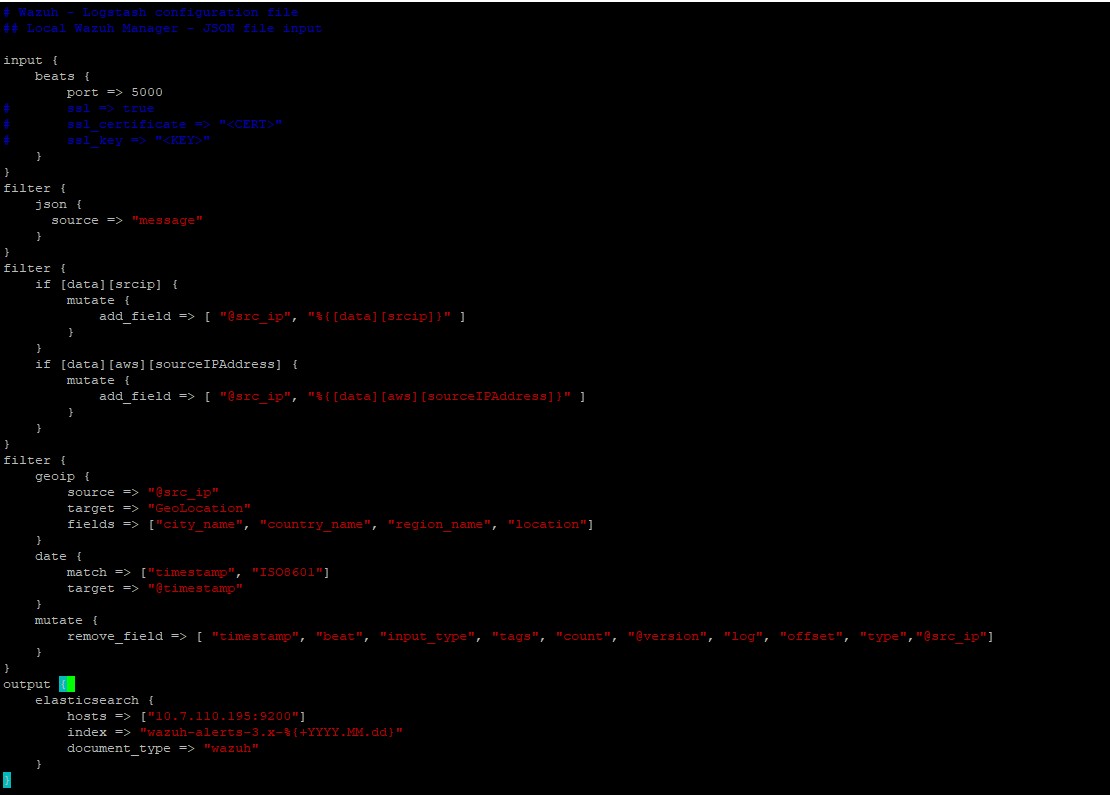The height and width of the screenshot is (795, 1110).
Task: Click "type" in remove_field list
Action: 883,636
